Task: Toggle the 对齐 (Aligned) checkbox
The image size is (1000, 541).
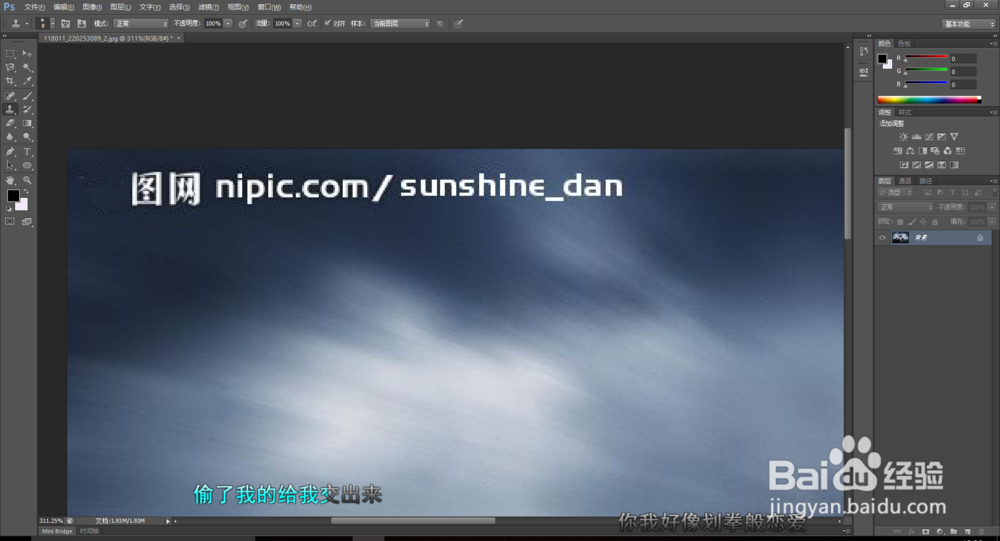Action: [327, 24]
